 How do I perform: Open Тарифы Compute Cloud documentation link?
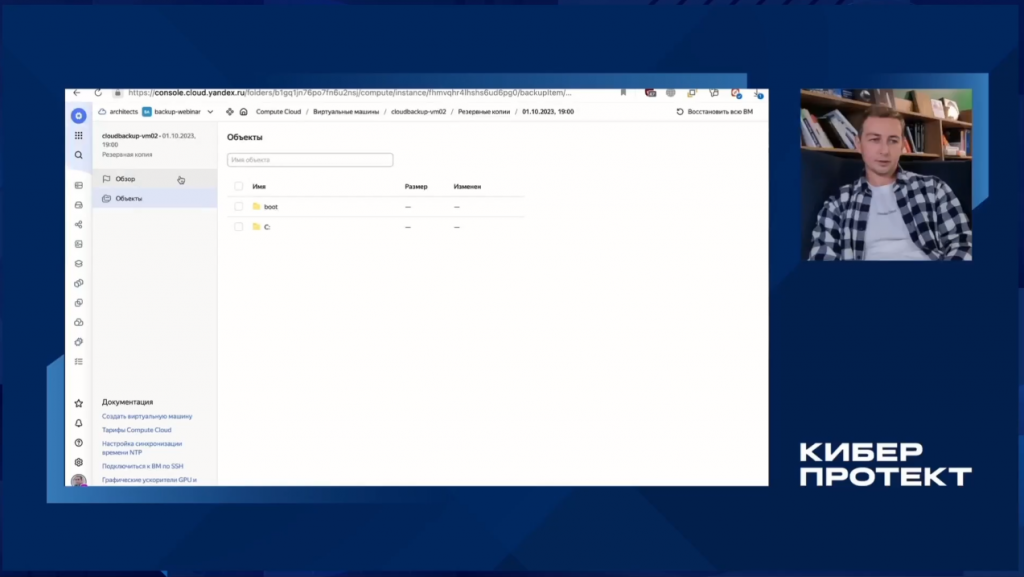click(x=136, y=429)
